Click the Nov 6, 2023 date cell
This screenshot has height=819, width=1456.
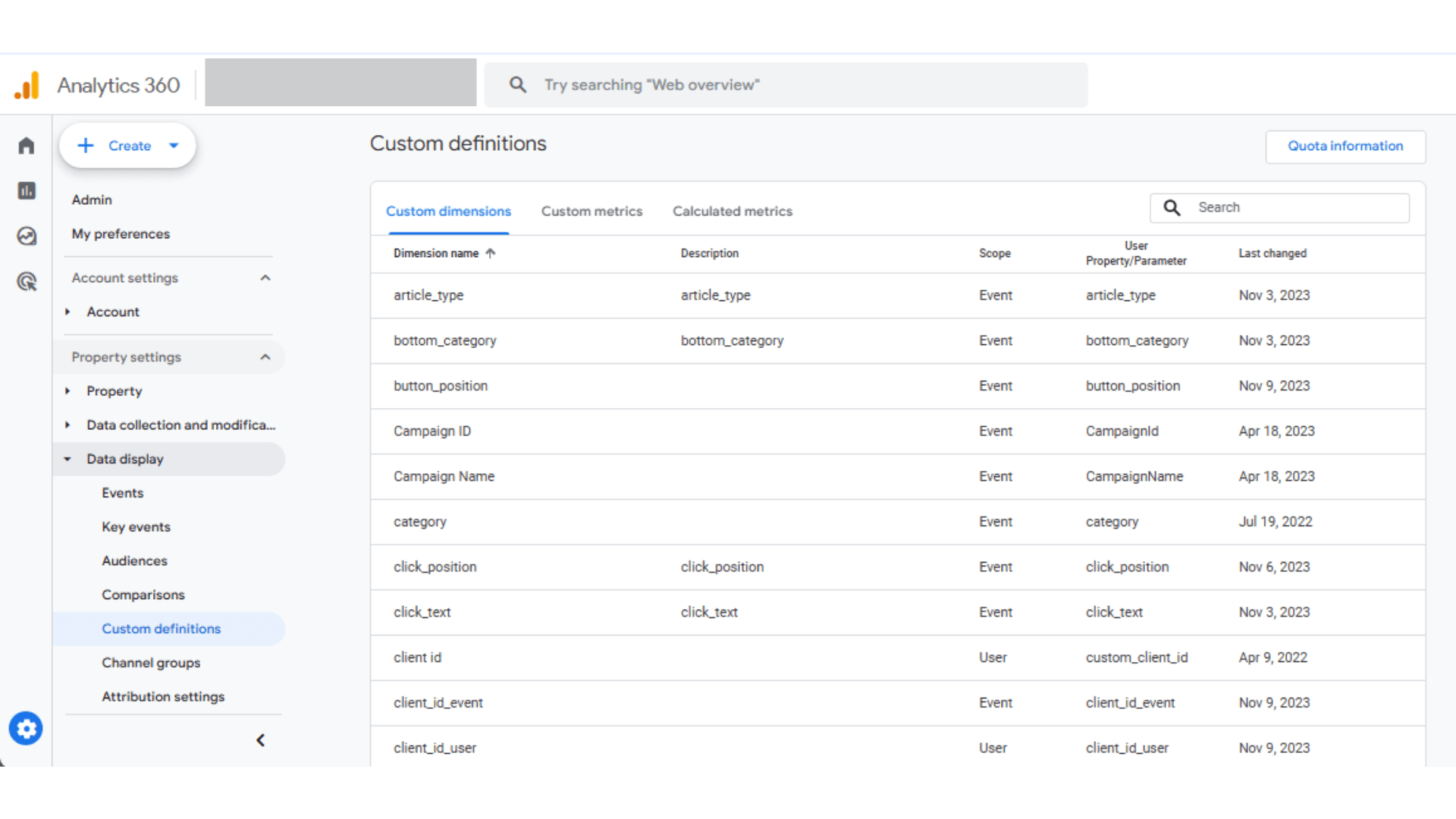1274,567
